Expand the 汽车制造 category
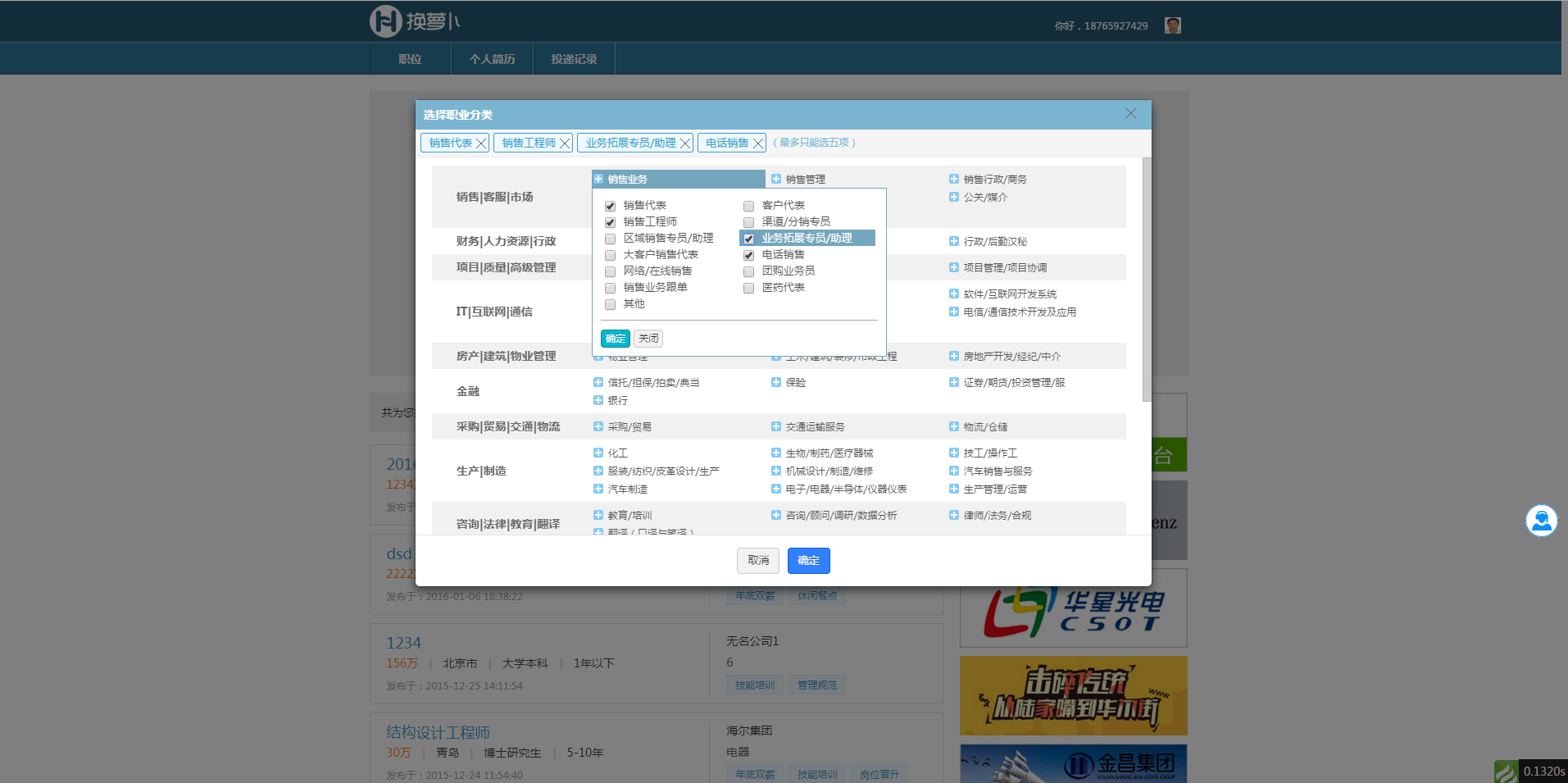Image resolution: width=1568 pixels, height=783 pixels. [598, 489]
